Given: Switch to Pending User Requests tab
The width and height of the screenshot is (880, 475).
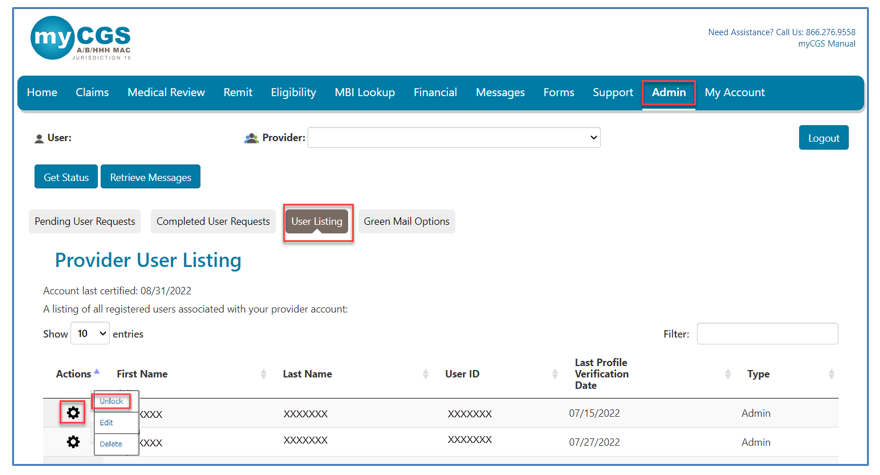Looking at the screenshot, I should pyautogui.click(x=85, y=221).
